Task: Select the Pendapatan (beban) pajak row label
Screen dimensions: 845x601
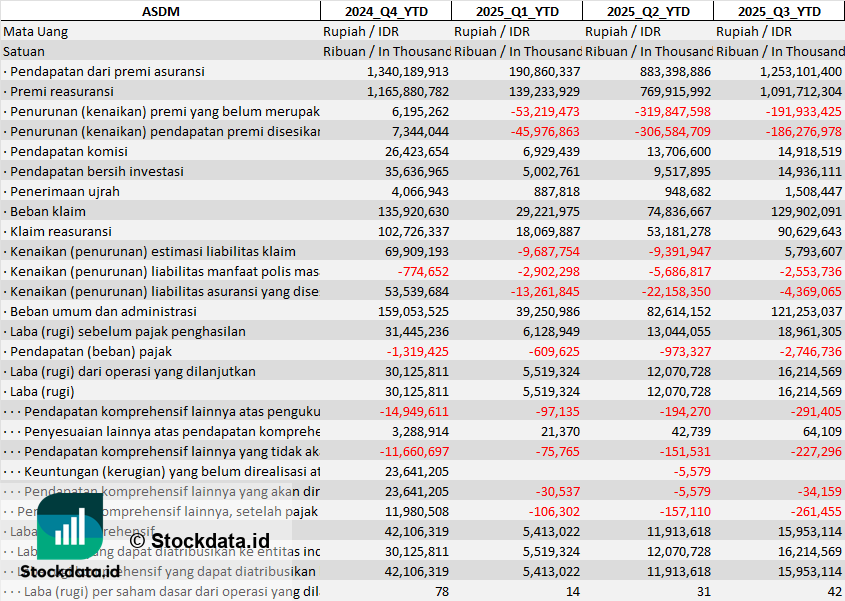Action: (91, 351)
